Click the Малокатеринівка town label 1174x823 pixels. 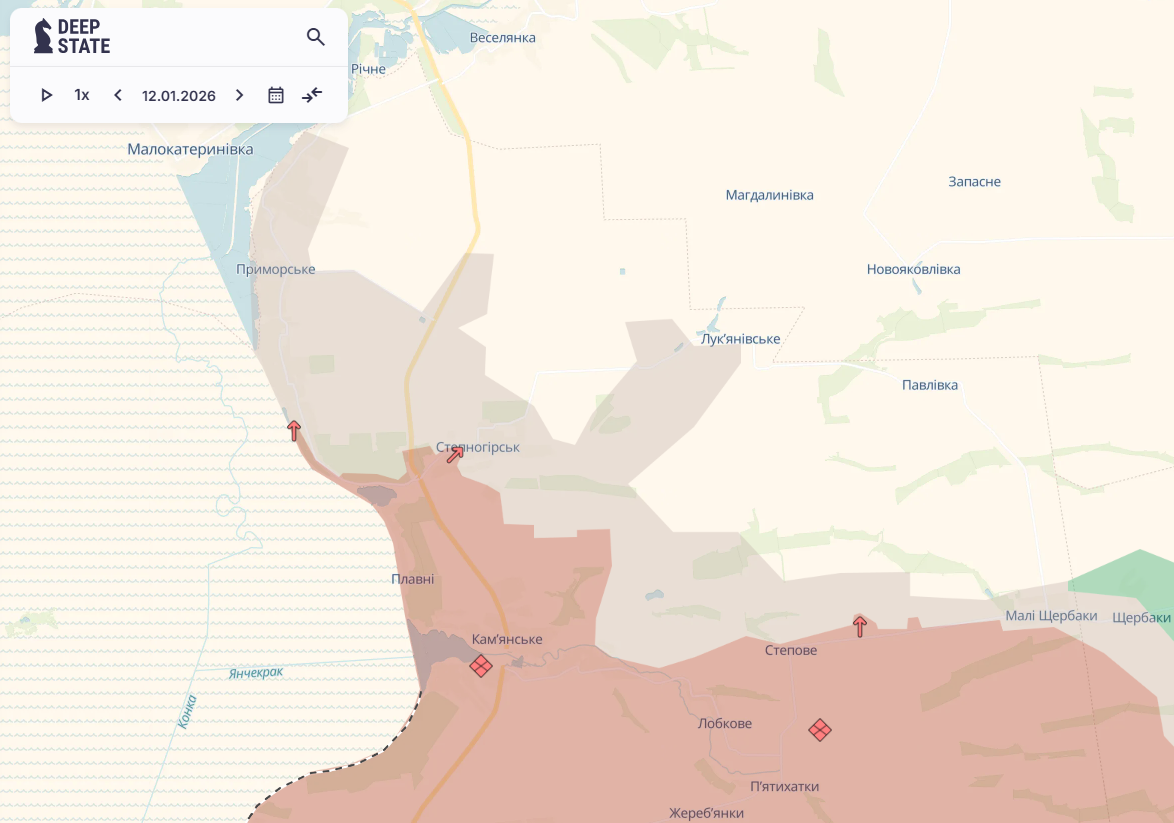[x=190, y=149]
